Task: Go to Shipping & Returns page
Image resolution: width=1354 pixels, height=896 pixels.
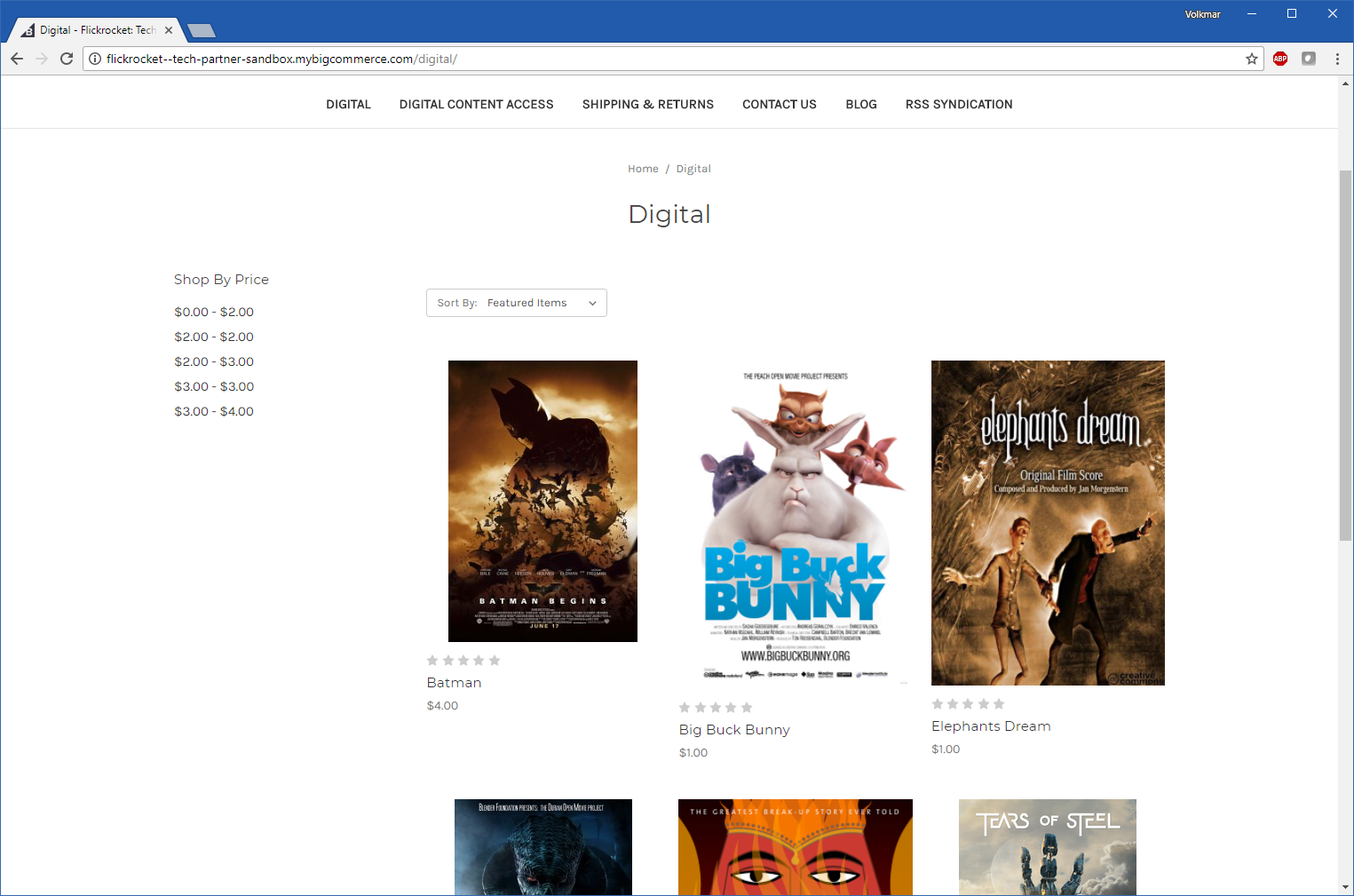Action: tap(647, 104)
